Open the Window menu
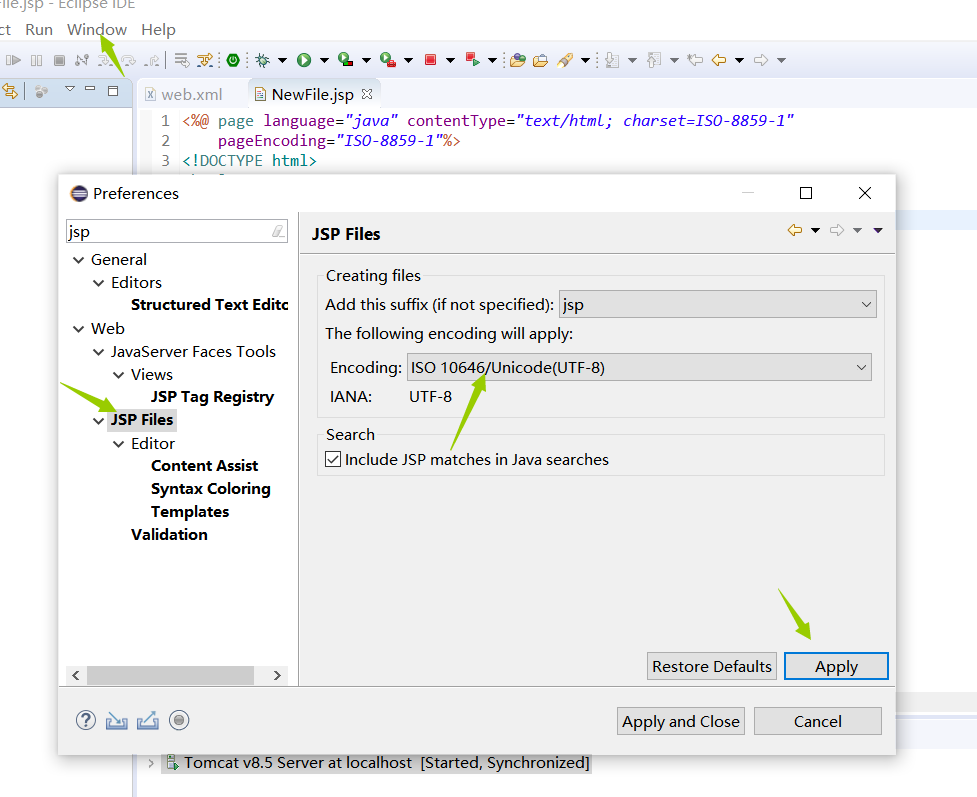 click(x=97, y=29)
